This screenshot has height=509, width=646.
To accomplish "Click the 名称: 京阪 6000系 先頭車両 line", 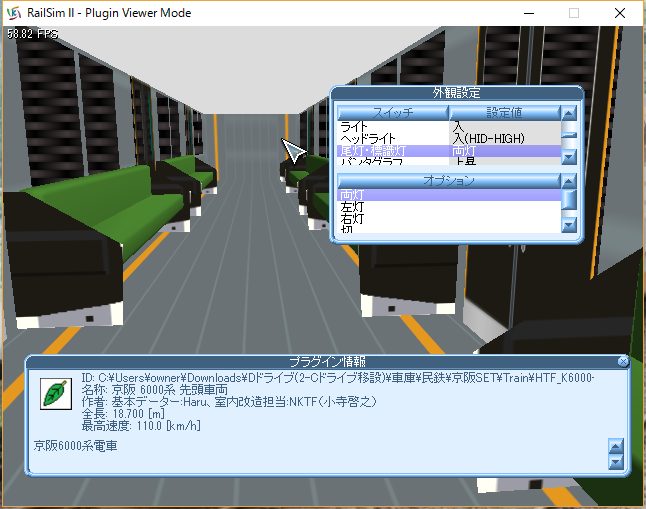I will pyautogui.click(x=154, y=389).
